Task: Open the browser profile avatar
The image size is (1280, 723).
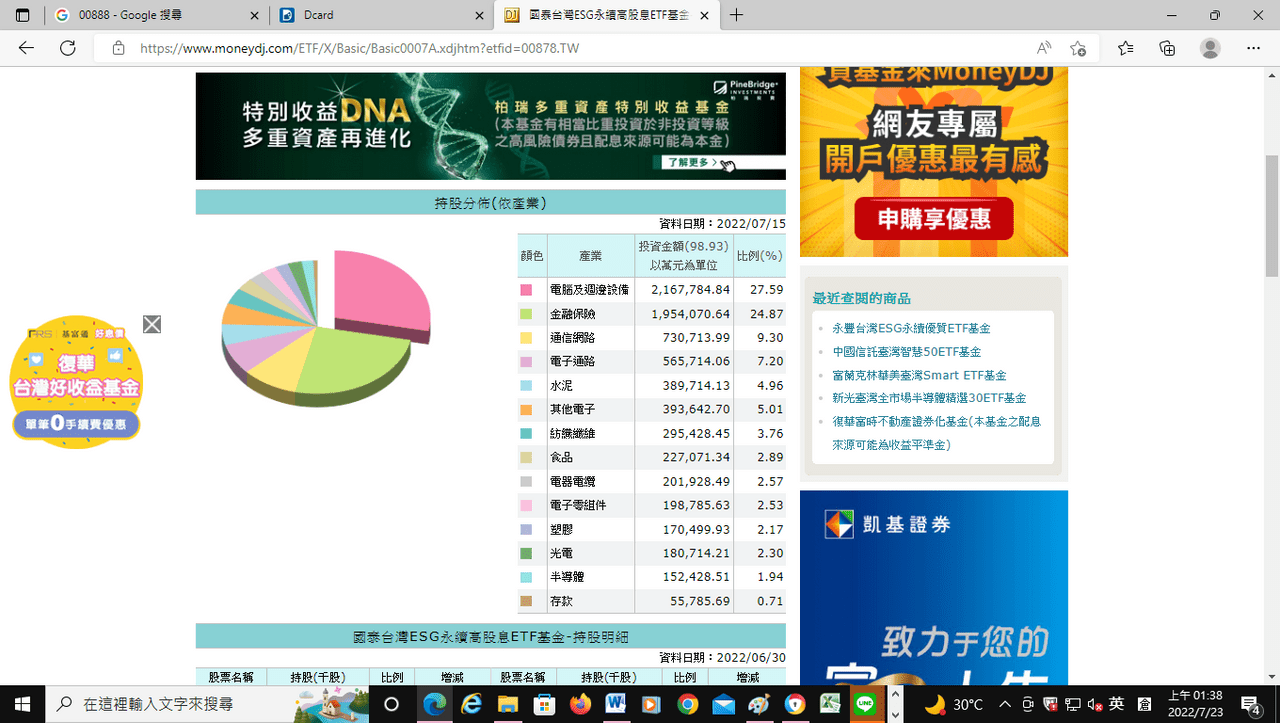Action: (1210, 48)
